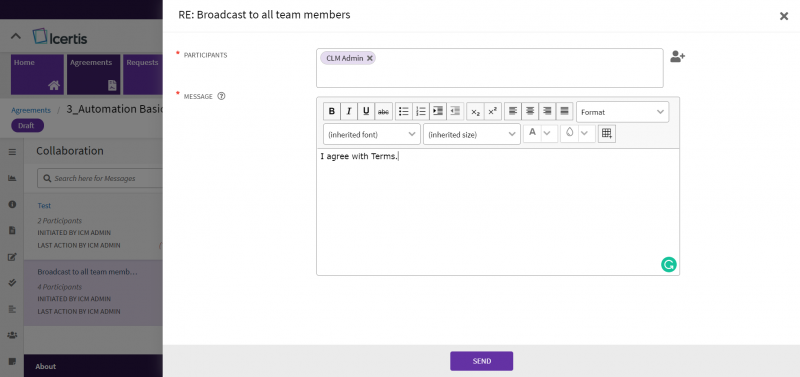Open the document sidebar icon
The image size is (800, 377).
[x=12, y=231]
